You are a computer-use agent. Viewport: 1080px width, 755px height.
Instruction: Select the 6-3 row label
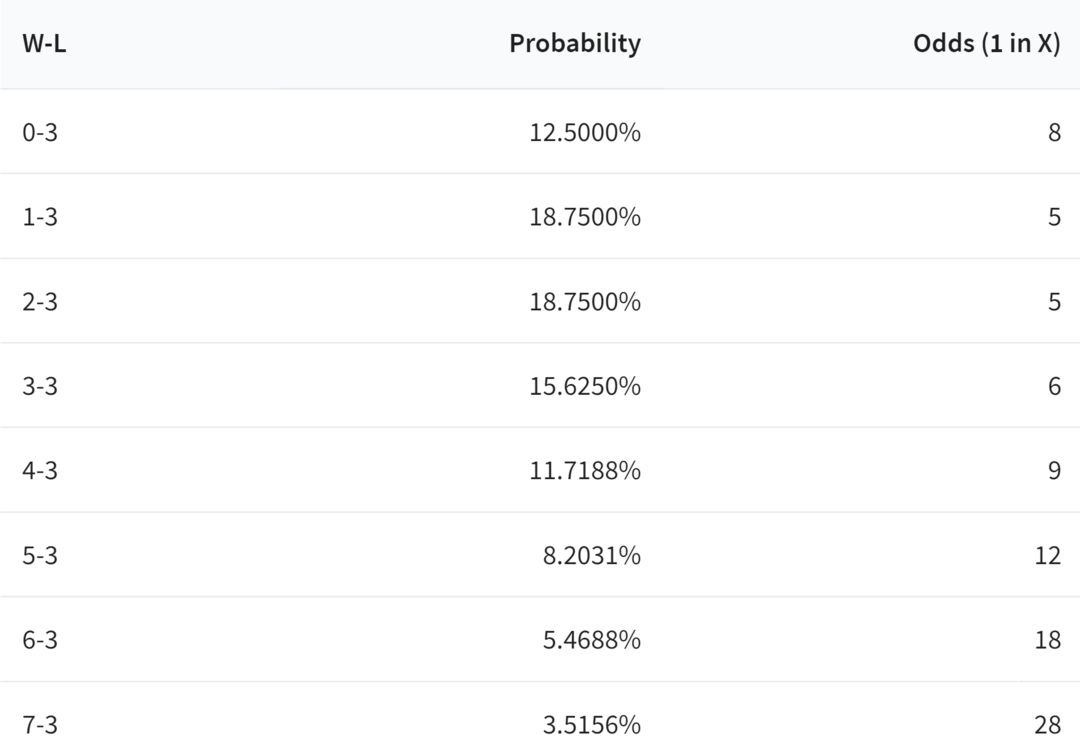point(40,639)
